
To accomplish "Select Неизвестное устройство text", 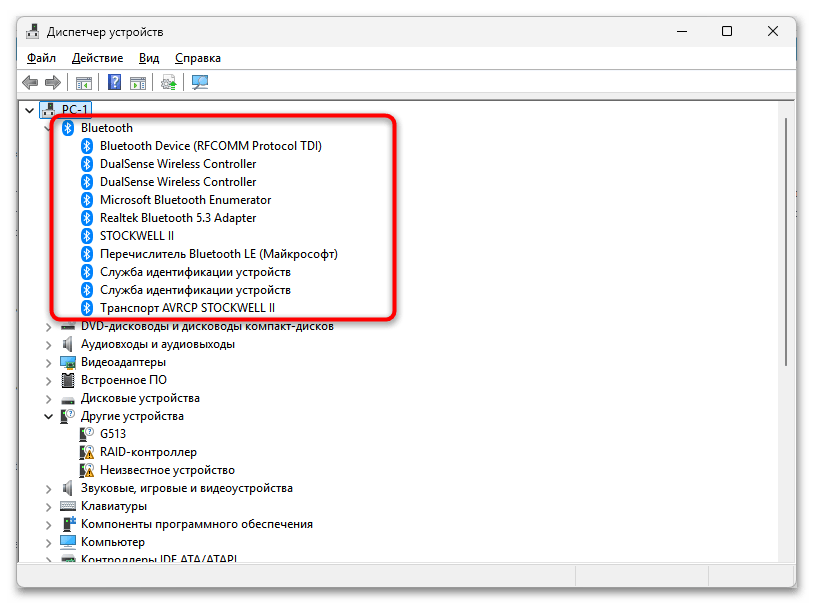I will [167, 470].
